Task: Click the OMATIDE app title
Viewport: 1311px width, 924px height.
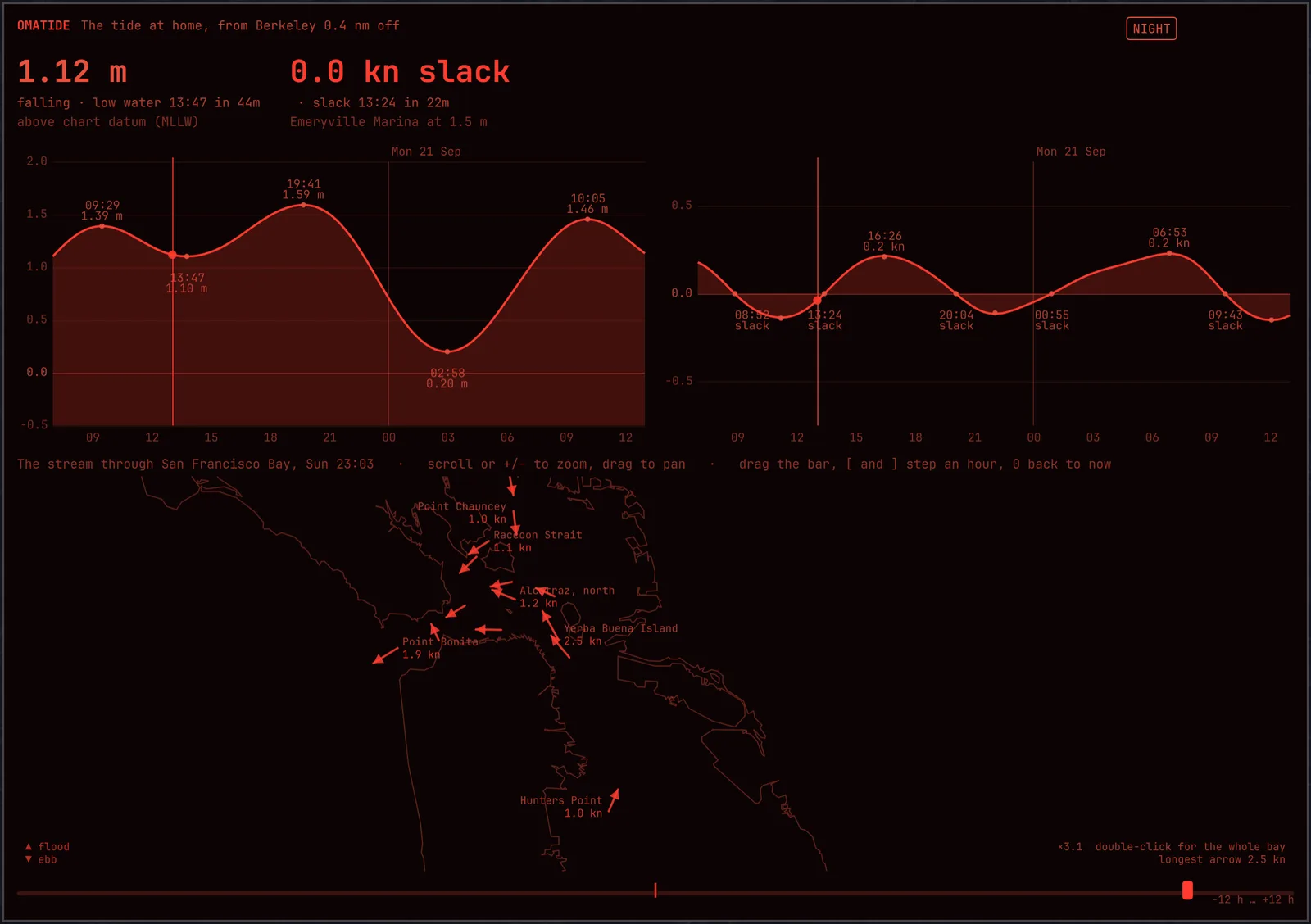Action: pyautogui.click(x=43, y=25)
